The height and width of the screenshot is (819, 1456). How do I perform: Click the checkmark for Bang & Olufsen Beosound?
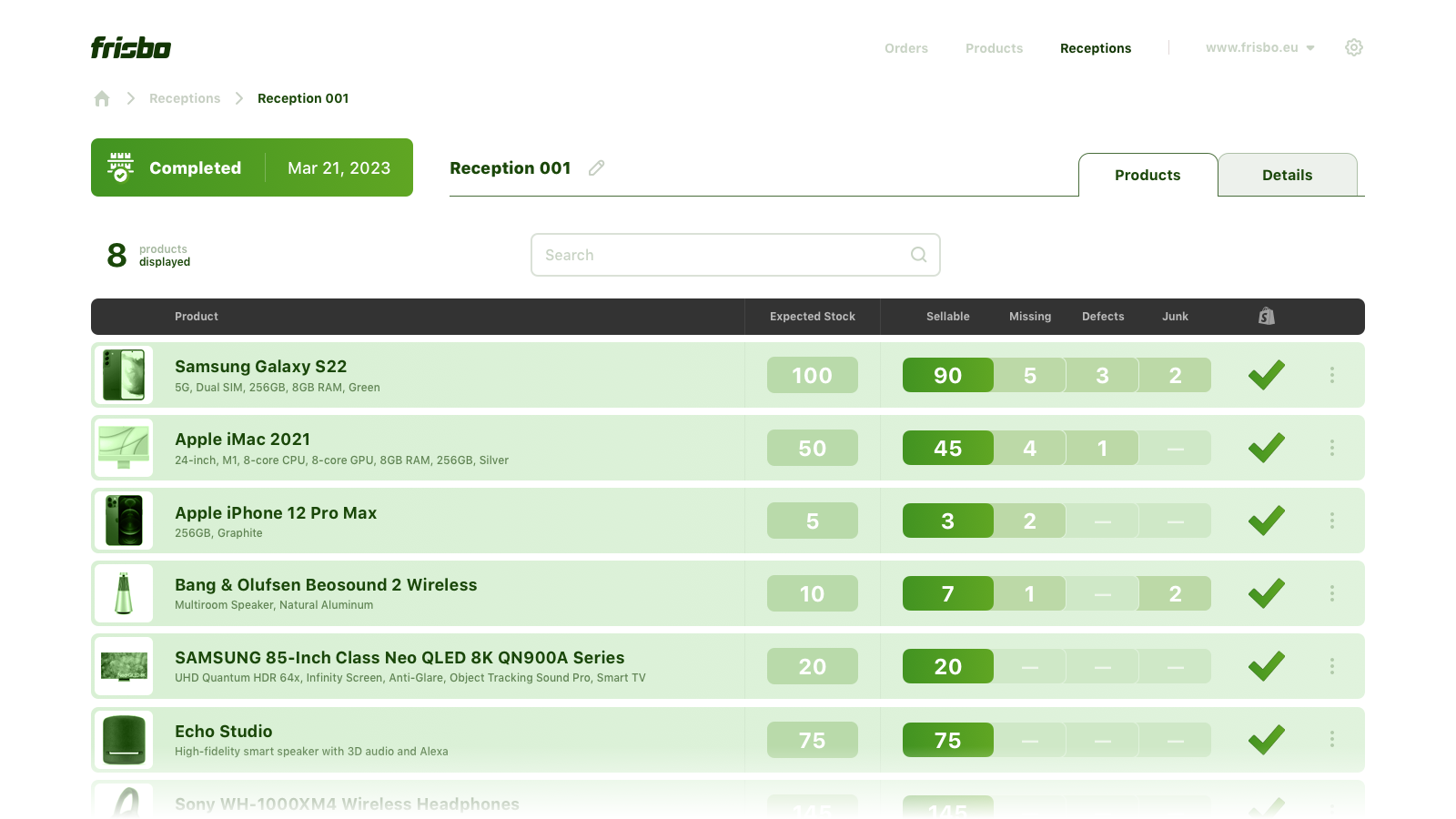click(x=1267, y=593)
